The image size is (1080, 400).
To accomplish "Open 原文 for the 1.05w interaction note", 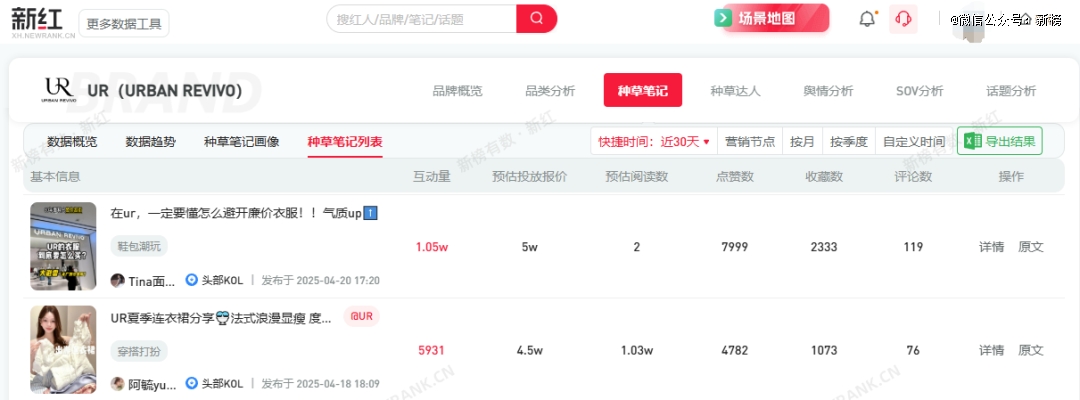I will click(1031, 247).
